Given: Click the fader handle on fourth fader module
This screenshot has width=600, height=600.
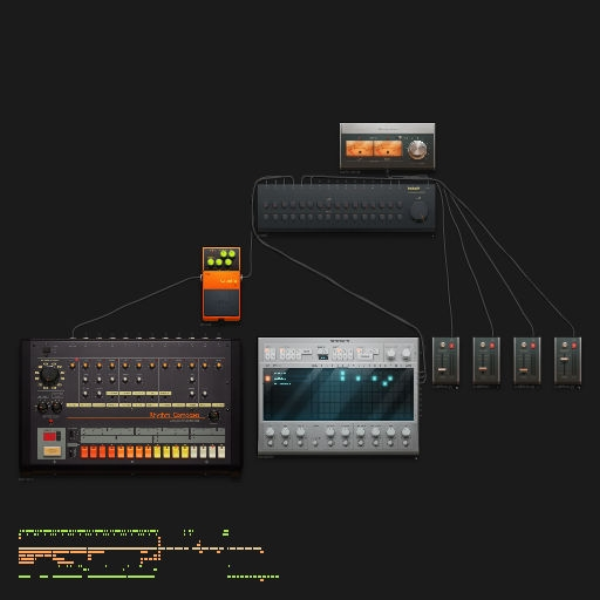Looking at the screenshot, I should click(564, 359).
